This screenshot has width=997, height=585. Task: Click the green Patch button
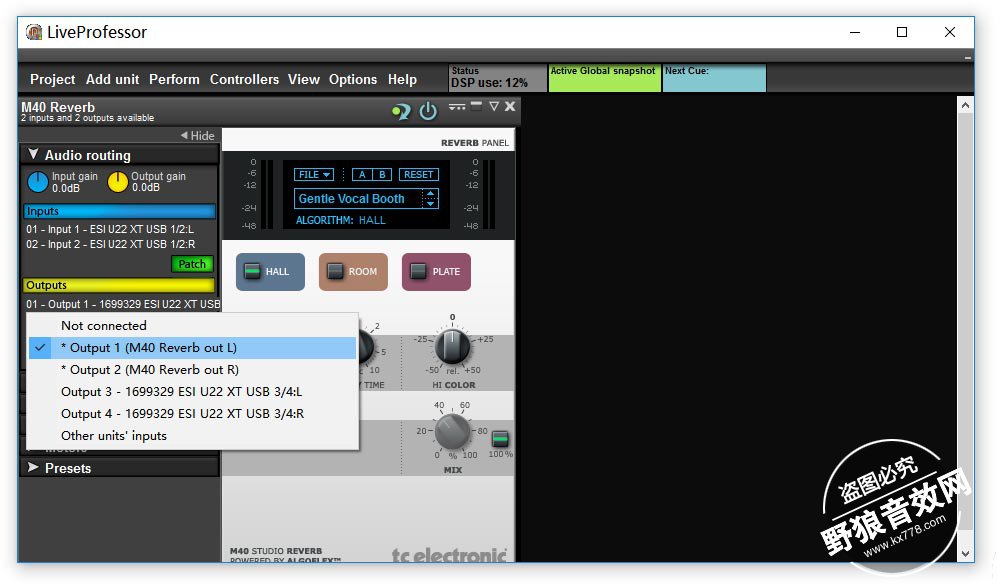coord(192,264)
